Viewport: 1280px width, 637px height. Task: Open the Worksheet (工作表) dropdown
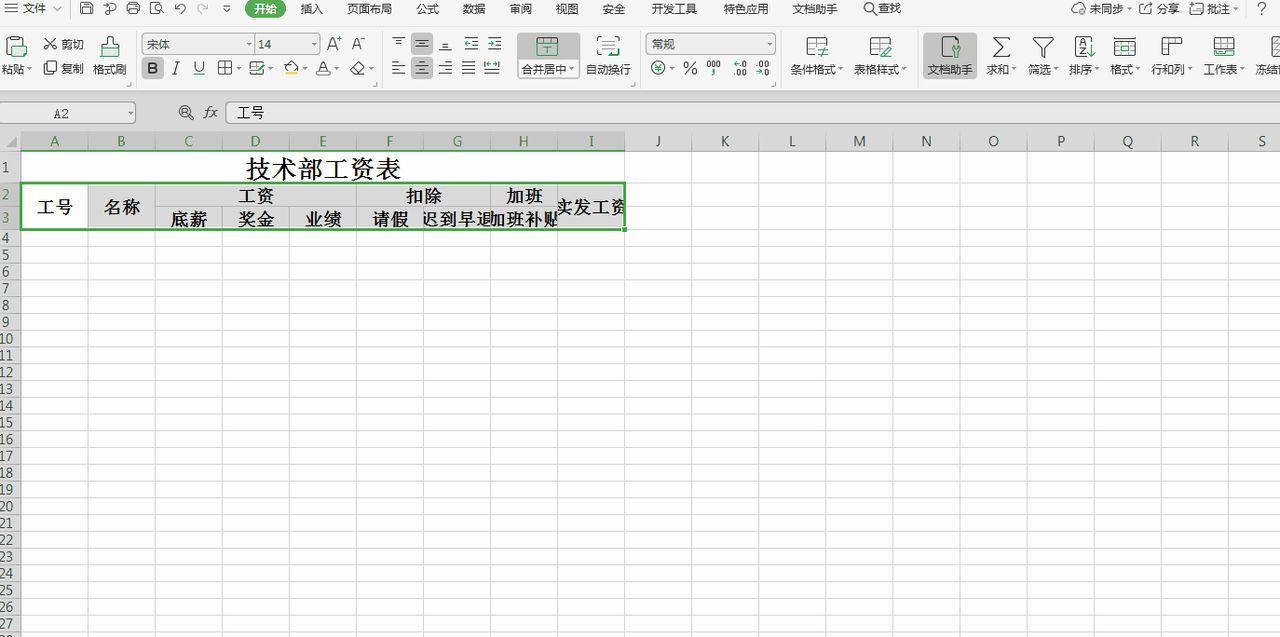click(1224, 69)
